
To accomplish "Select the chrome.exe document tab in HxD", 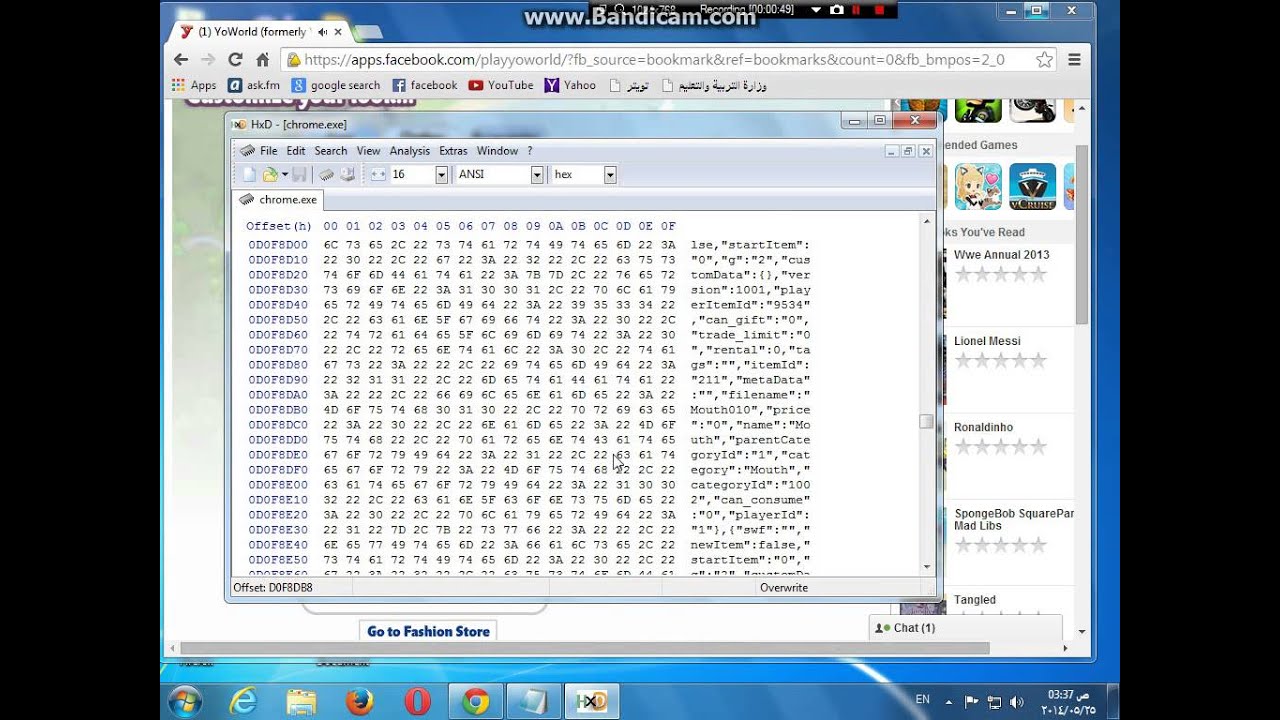I will 279,199.
